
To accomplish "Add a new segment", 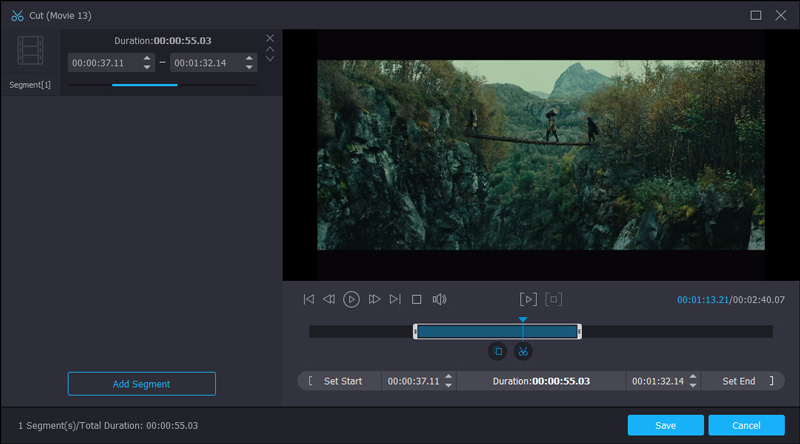I will coord(141,384).
